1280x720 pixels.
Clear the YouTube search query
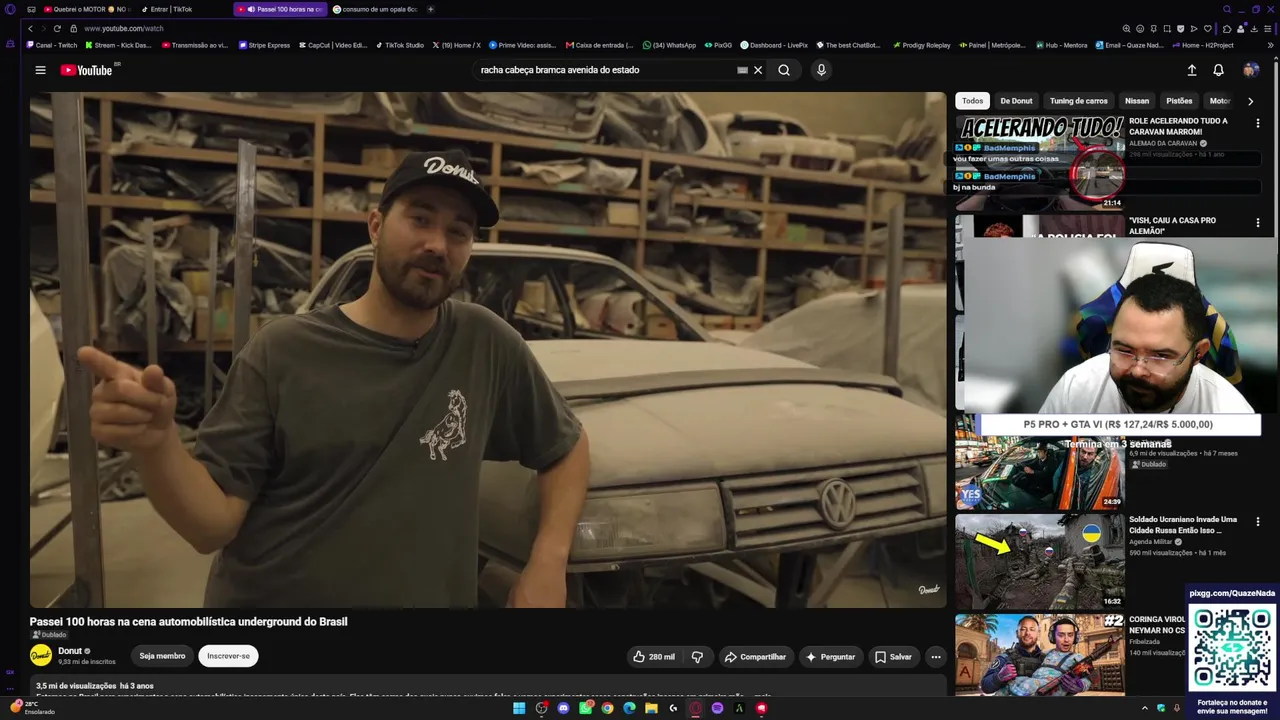point(758,70)
